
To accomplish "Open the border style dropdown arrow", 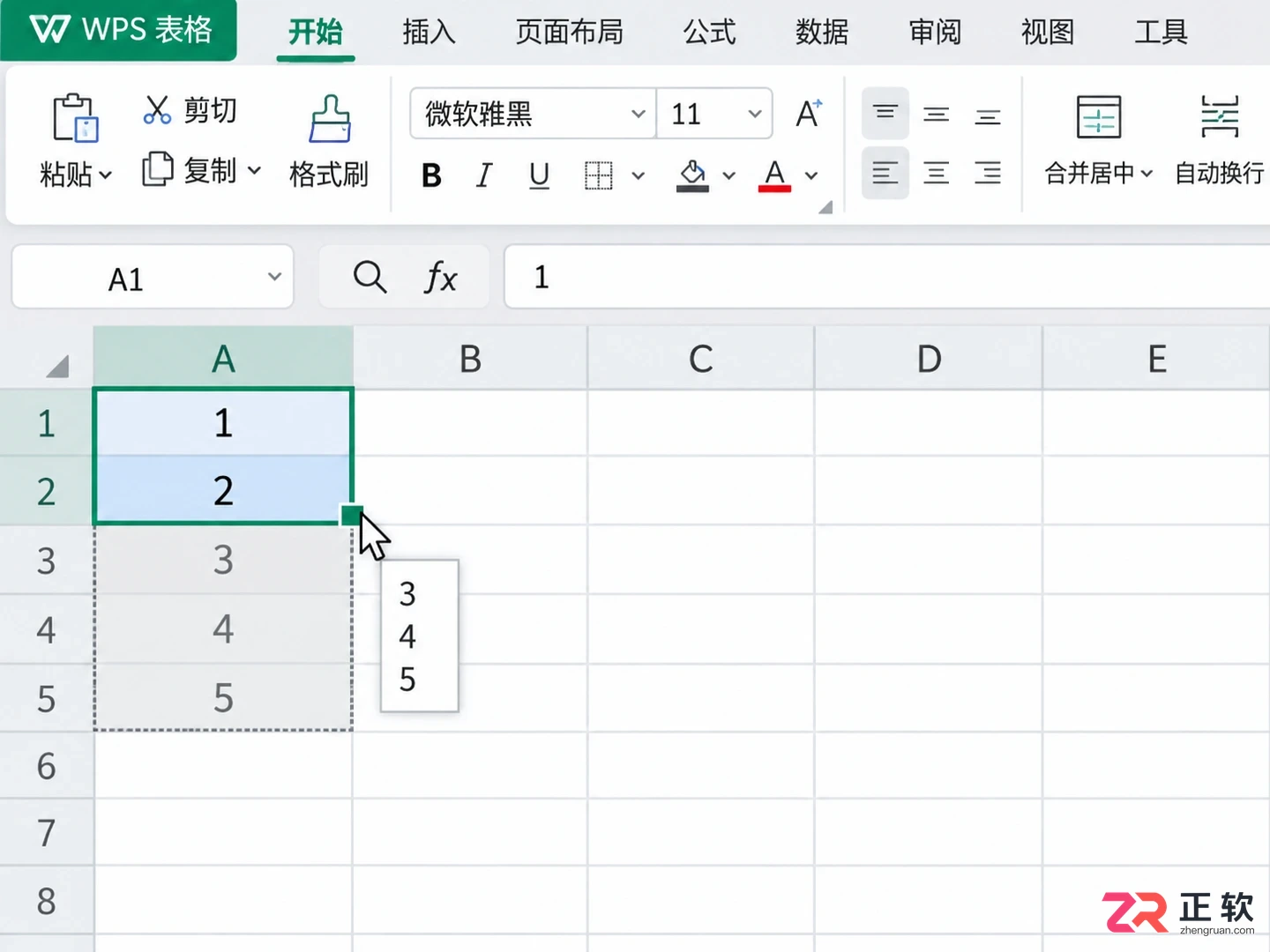I will point(639,175).
